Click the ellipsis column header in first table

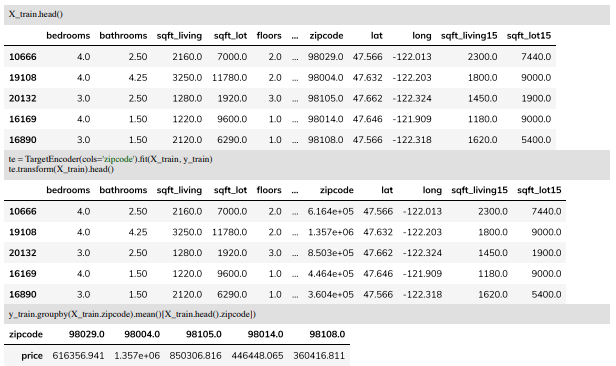295,37
